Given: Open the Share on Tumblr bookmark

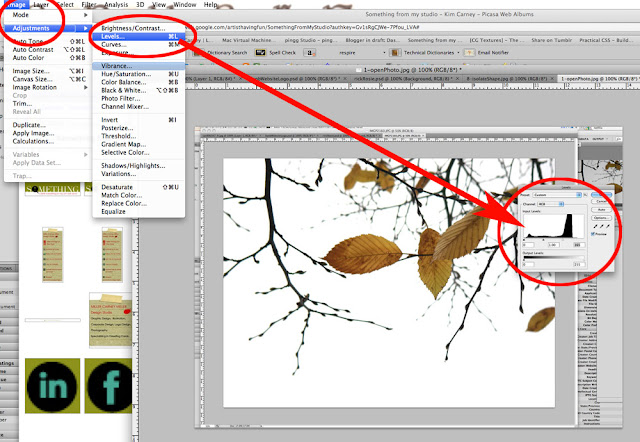Looking at the screenshot, I should click(551, 40).
